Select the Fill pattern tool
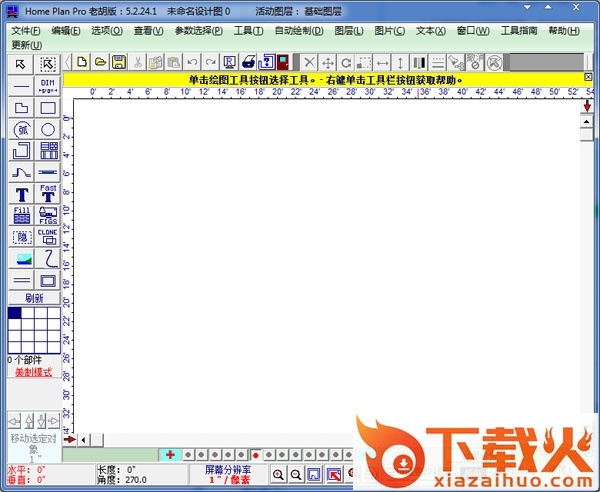 pos(21,215)
